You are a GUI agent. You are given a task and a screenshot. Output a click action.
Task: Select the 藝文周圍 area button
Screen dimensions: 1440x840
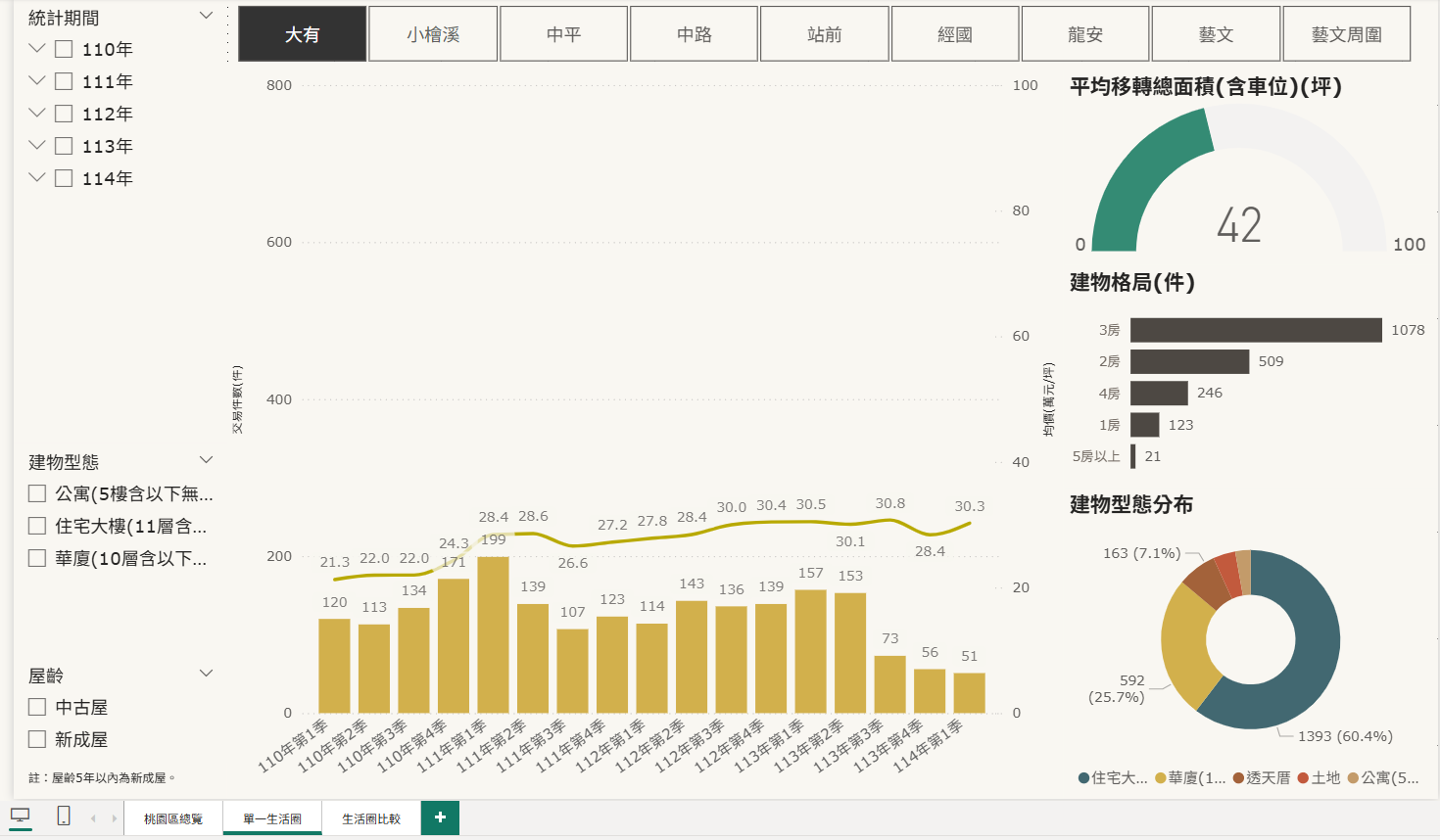[1346, 34]
